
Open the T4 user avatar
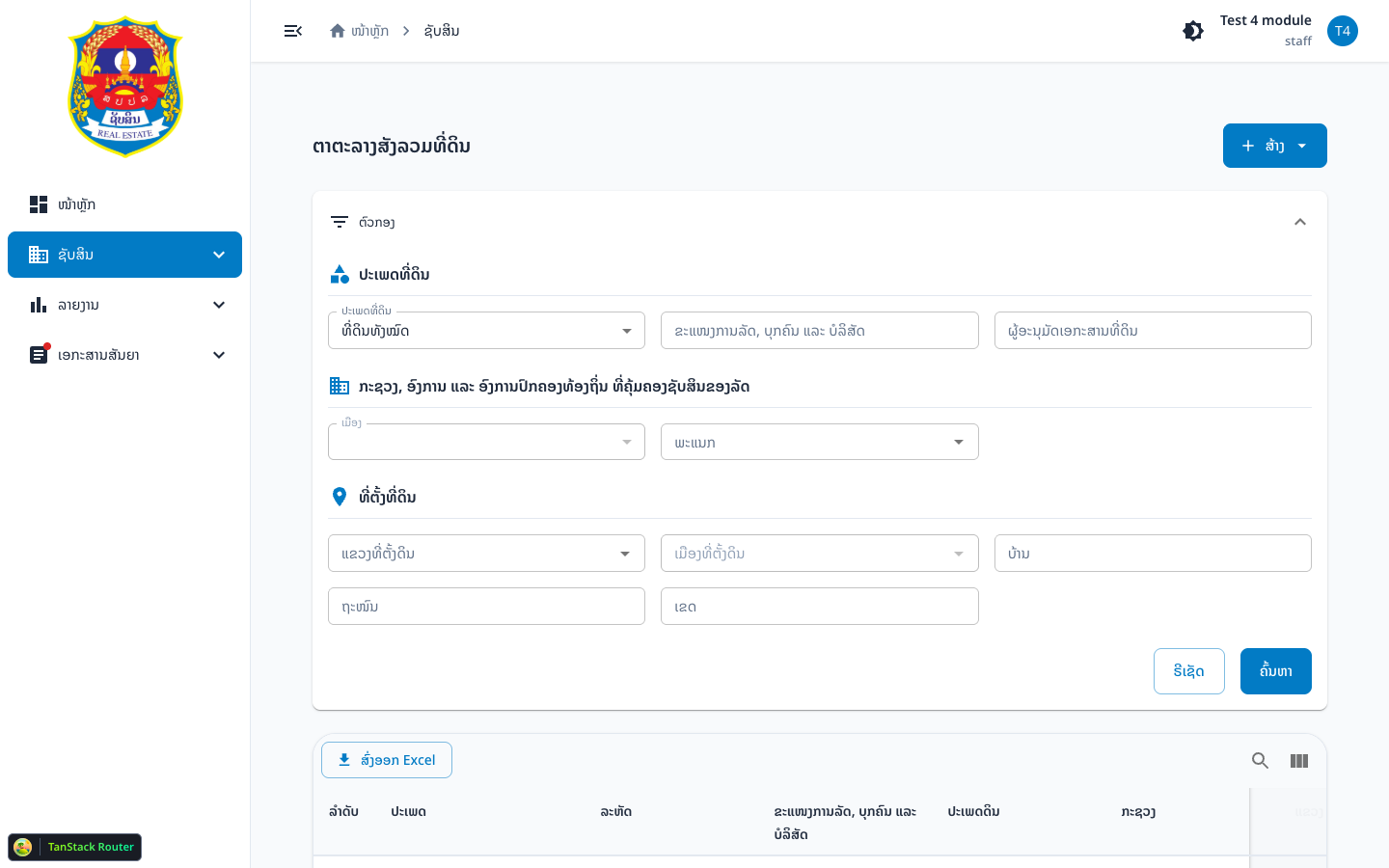[x=1343, y=31]
